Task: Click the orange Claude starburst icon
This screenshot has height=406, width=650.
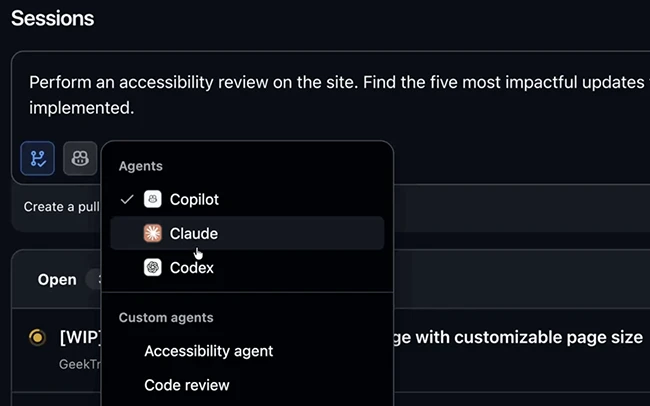Action: click(153, 233)
